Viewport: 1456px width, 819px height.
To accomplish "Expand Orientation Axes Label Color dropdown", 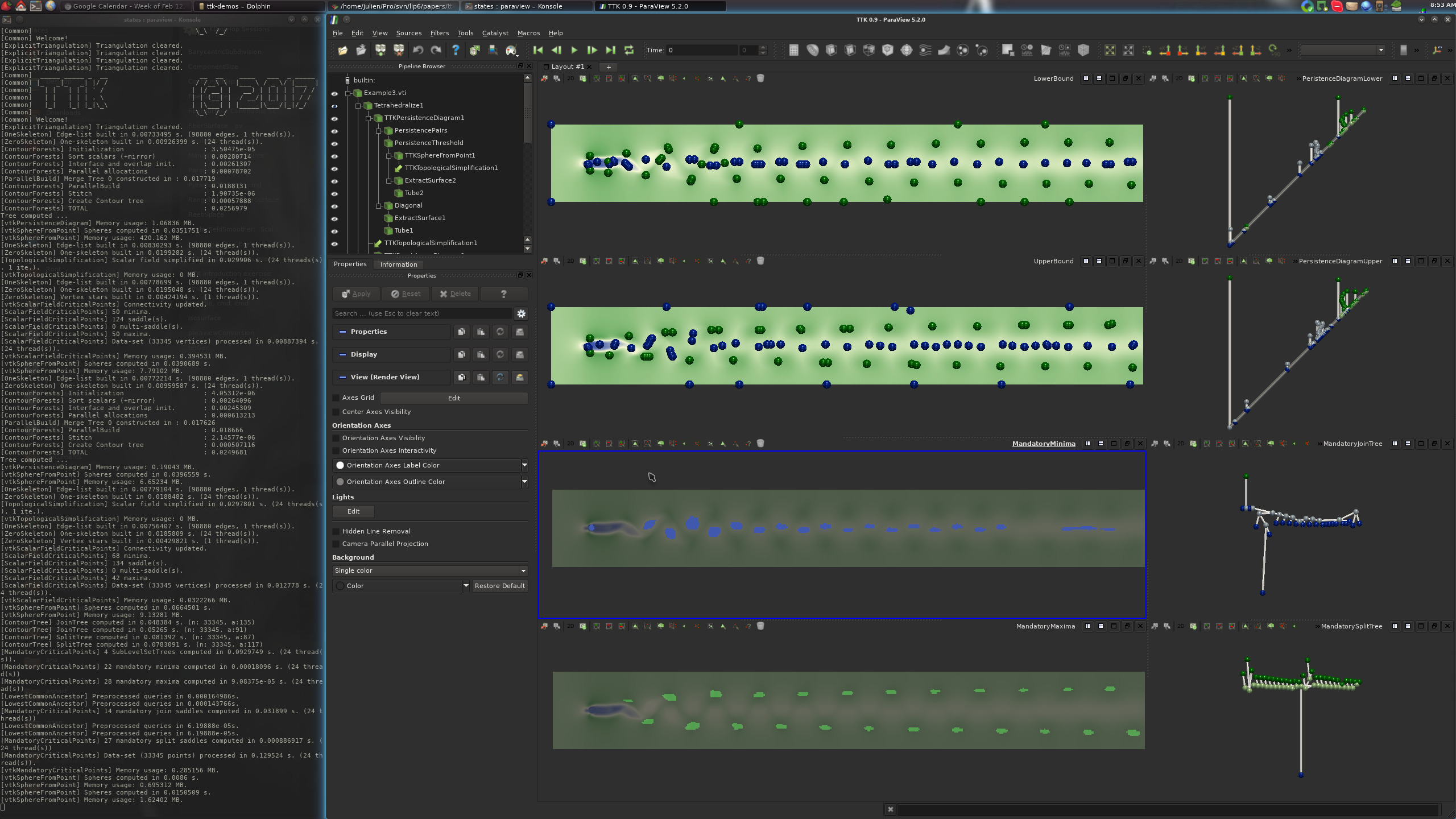I will click(x=524, y=465).
